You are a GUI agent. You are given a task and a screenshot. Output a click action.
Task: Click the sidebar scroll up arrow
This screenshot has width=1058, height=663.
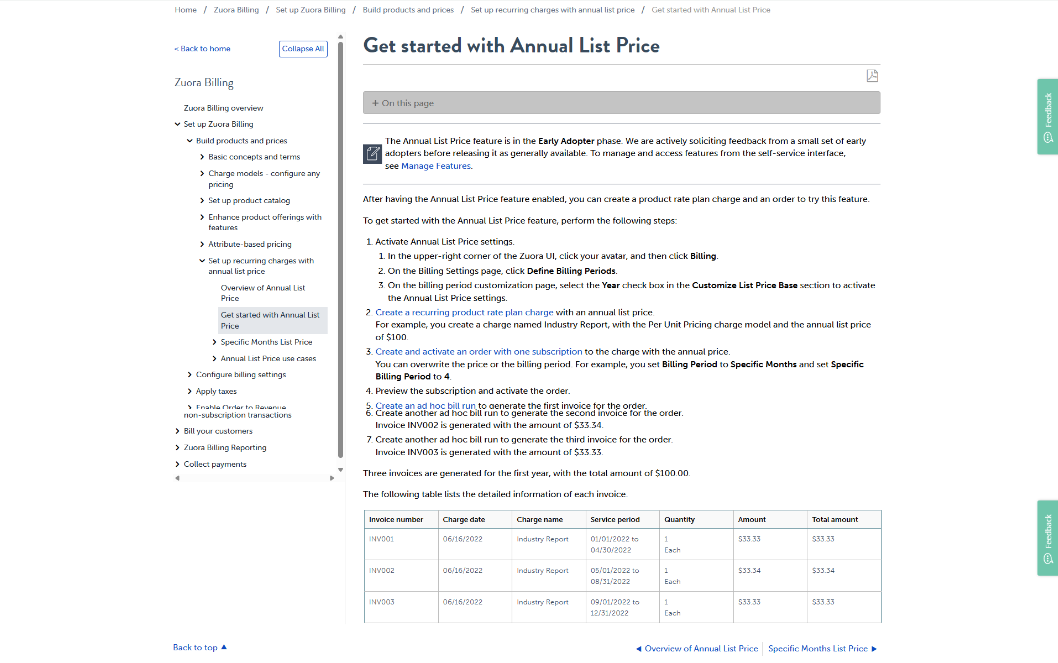point(340,37)
